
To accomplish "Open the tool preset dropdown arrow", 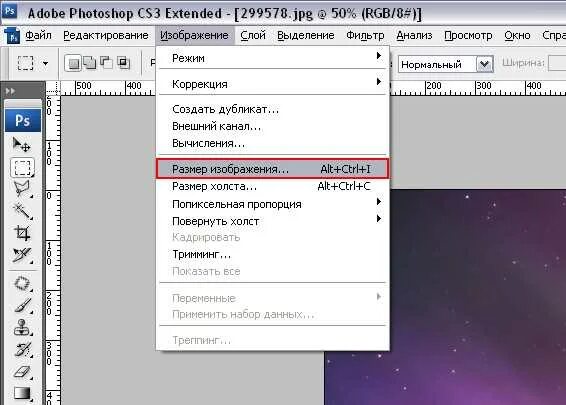I will [45, 64].
